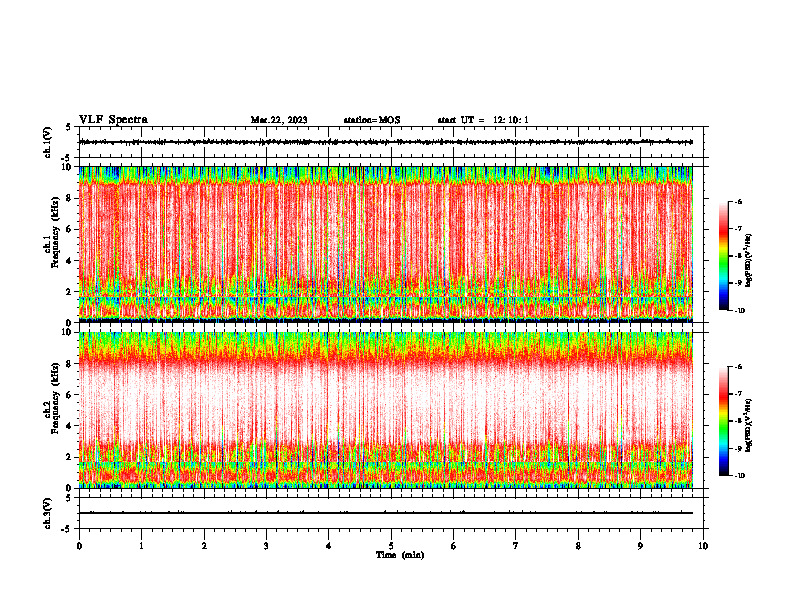Viewport: 792px width, 612px height.
Task: Click the ch.1 color bar log(PSD) label
Action: click(x=749, y=261)
